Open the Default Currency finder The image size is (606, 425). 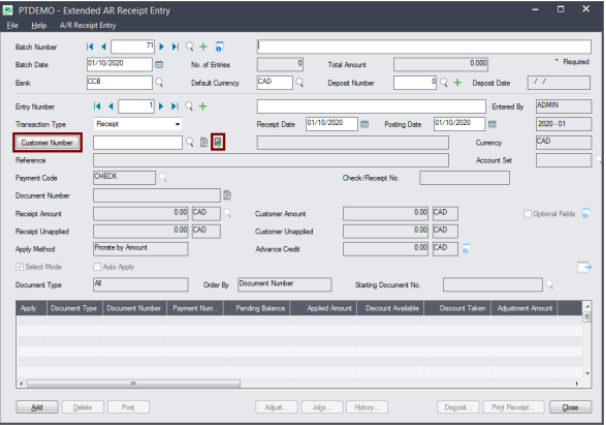(300, 82)
